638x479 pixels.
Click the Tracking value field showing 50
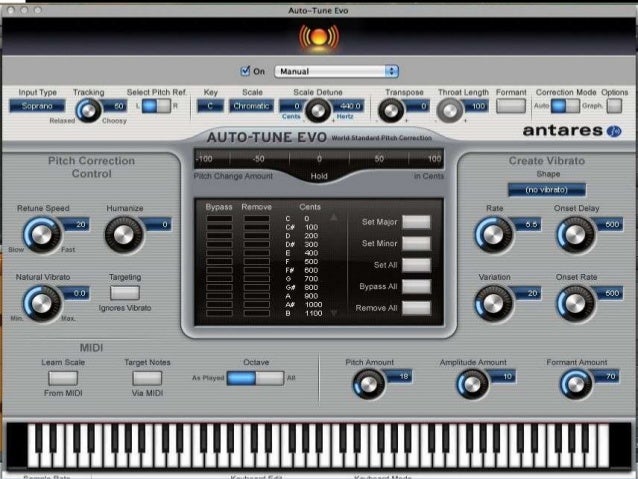(116, 106)
